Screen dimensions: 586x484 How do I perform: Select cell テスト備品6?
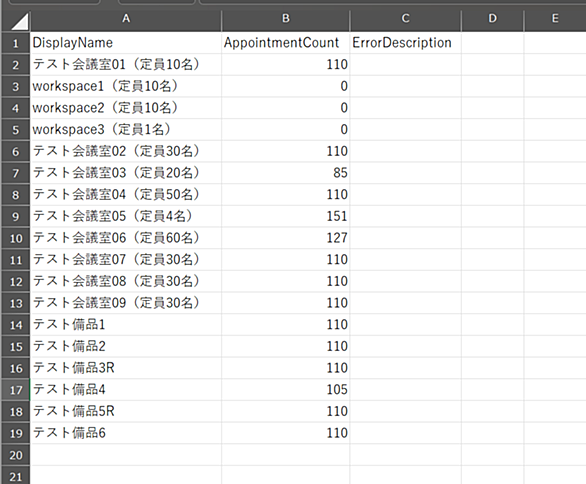pos(126,433)
